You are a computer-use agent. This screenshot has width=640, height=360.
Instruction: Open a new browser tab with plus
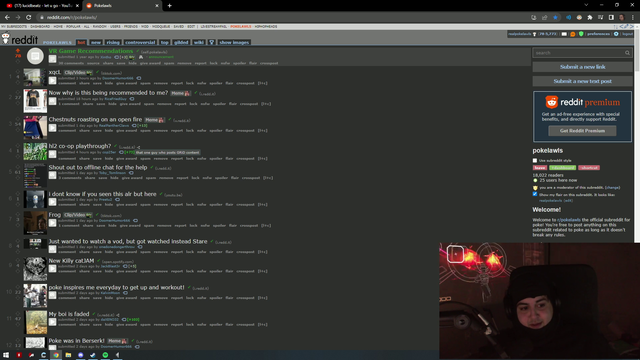(169, 6)
